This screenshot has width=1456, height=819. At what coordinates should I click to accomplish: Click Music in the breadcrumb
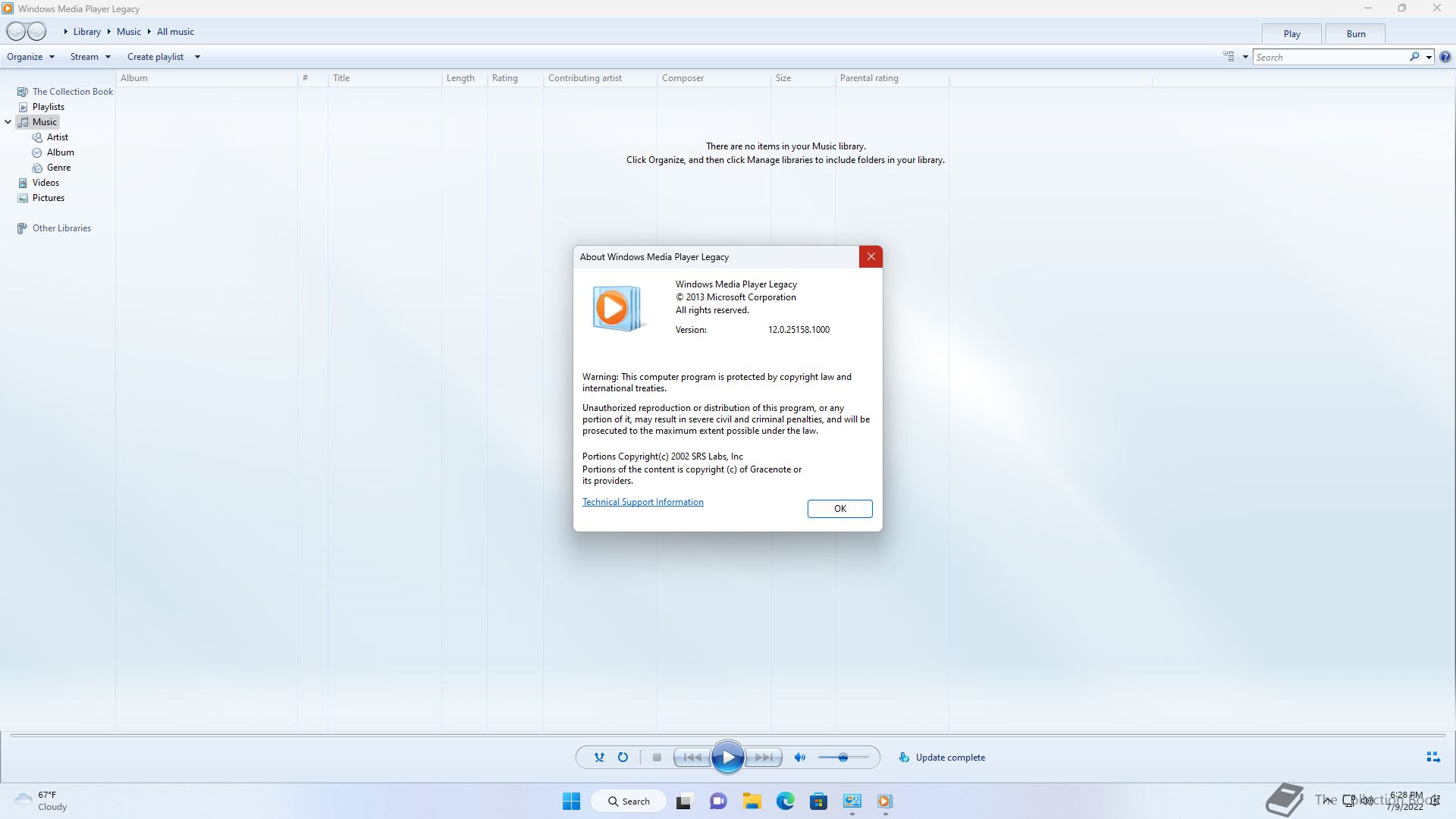click(x=129, y=32)
